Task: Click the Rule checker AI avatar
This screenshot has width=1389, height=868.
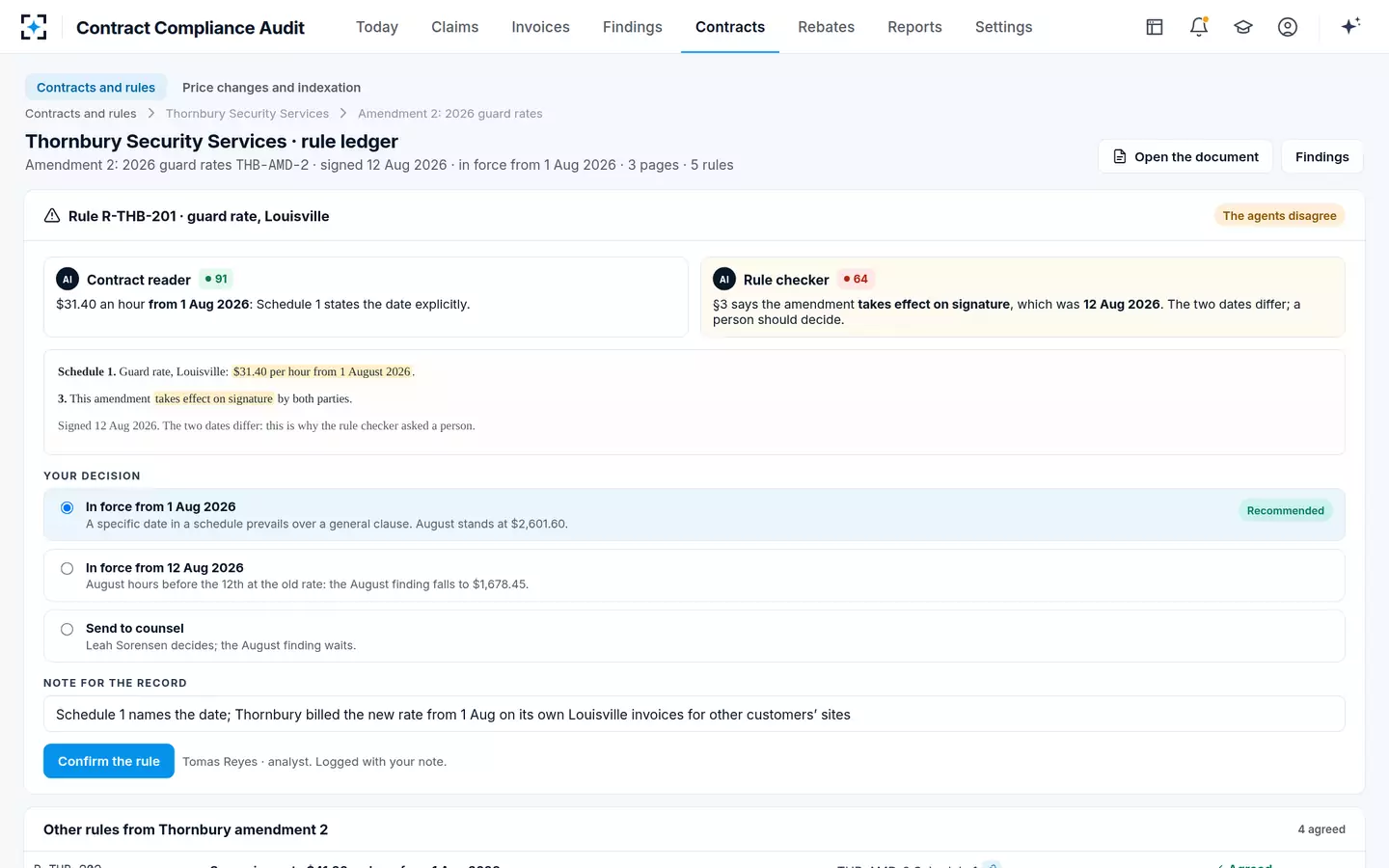Action: coord(724,280)
